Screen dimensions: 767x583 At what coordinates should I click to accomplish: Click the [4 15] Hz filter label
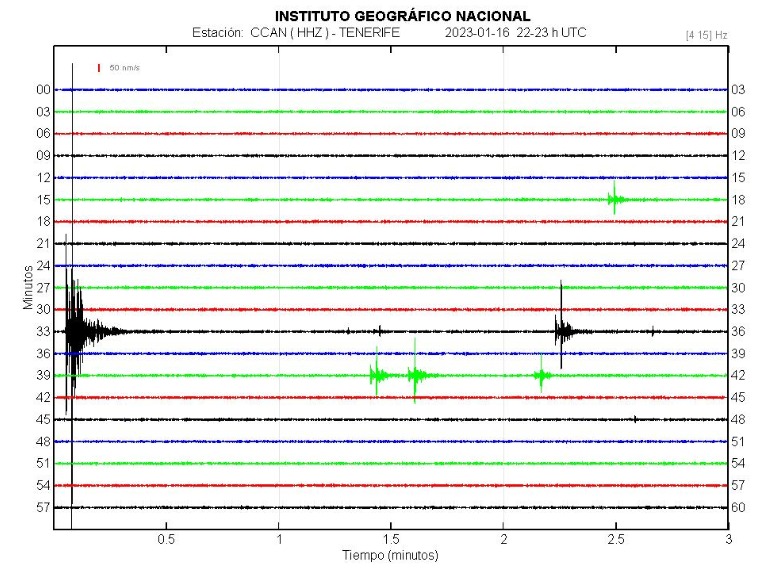706,35
